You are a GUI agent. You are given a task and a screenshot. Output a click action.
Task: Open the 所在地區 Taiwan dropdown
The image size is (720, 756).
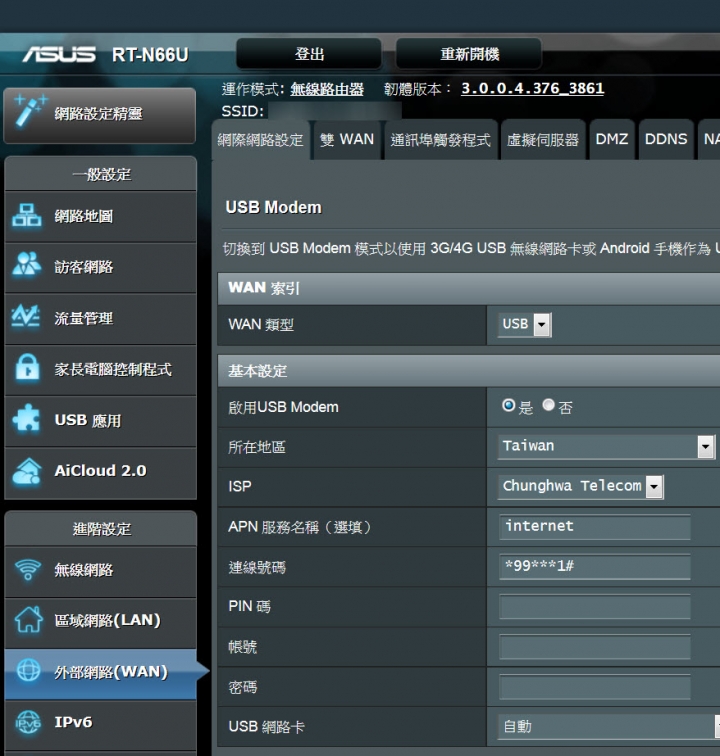[607, 446]
